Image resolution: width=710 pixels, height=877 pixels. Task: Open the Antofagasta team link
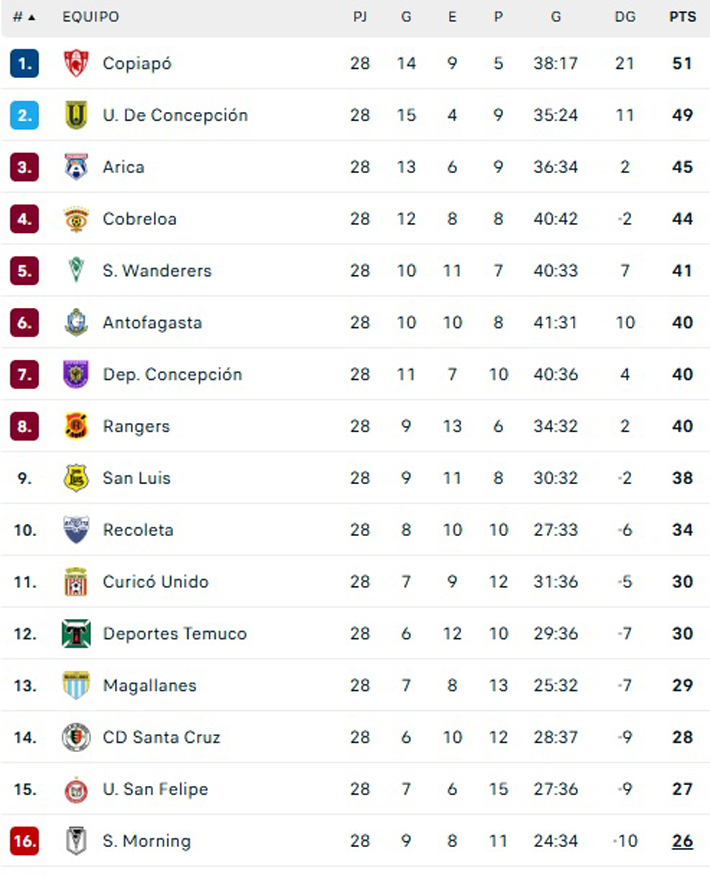coord(152,323)
